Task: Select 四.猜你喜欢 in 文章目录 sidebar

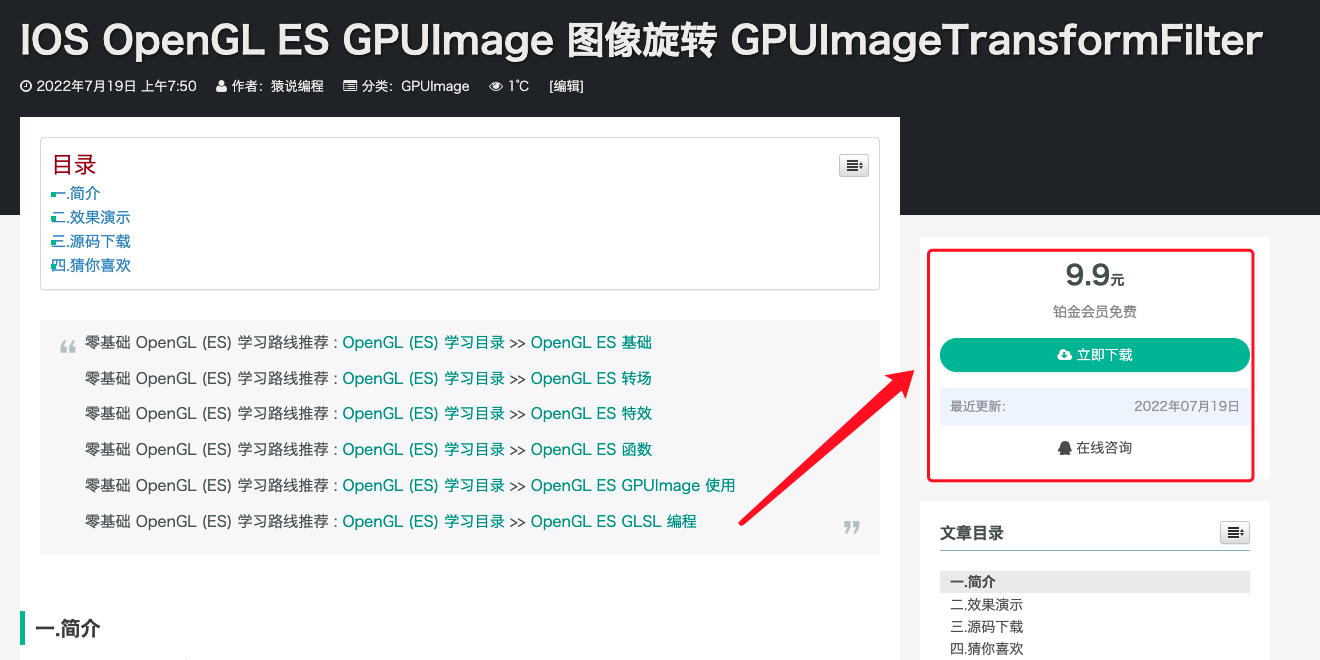Action: pyautogui.click(x=986, y=648)
